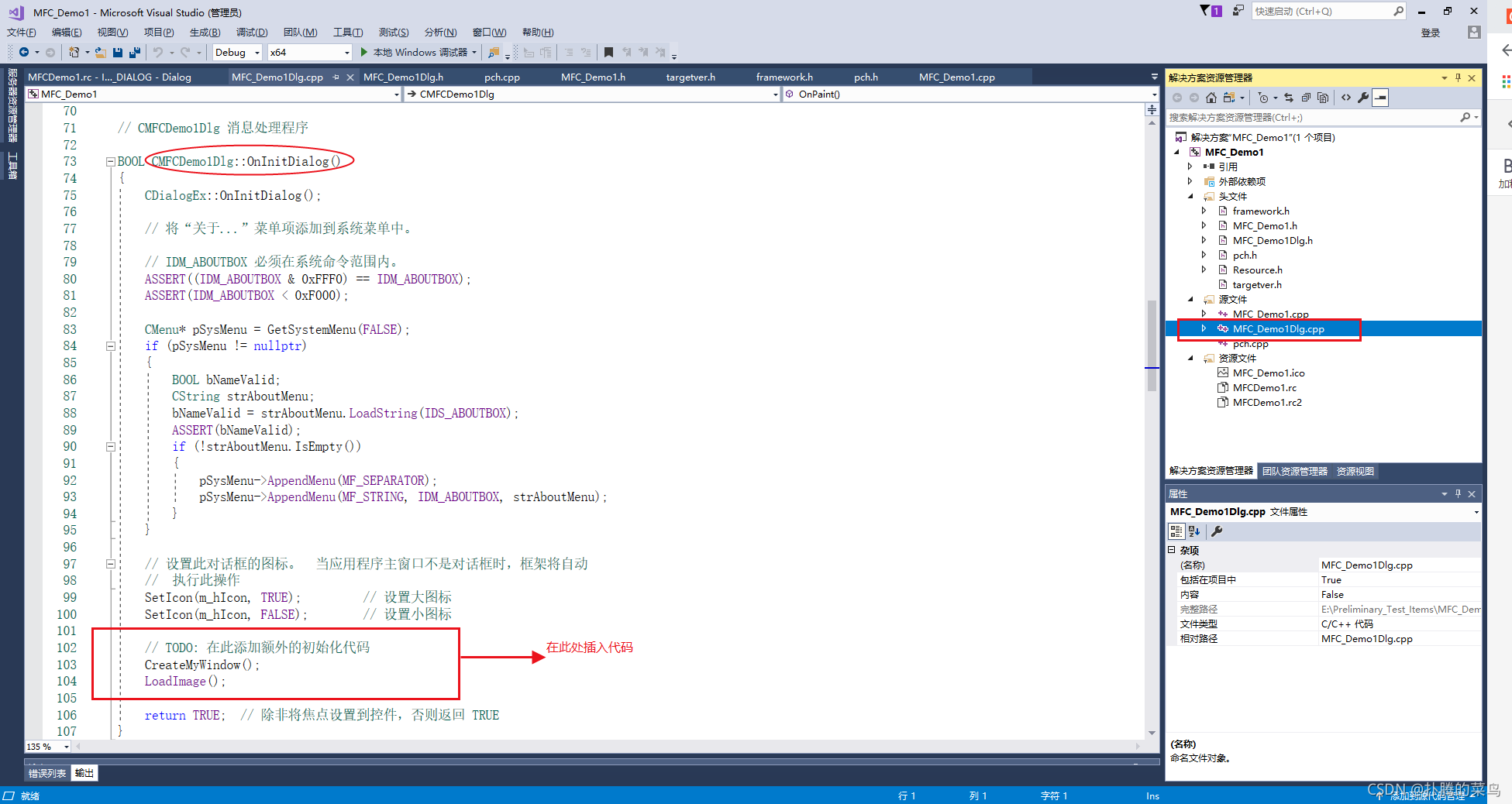Click the editor vertical scrollbar thumb
Screen dimensions: 1512x804
pyautogui.click(x=1152, y=345)
